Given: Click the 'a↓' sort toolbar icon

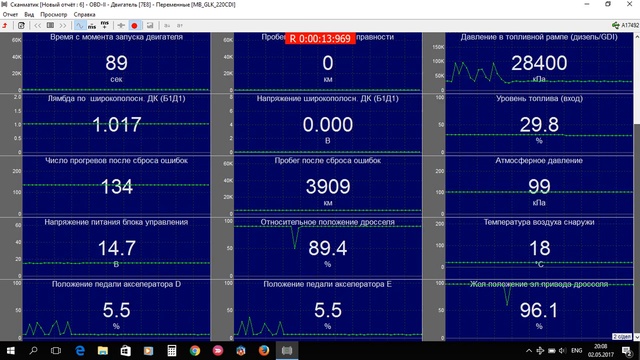Looking at the screenshot, I should [167, 26].
